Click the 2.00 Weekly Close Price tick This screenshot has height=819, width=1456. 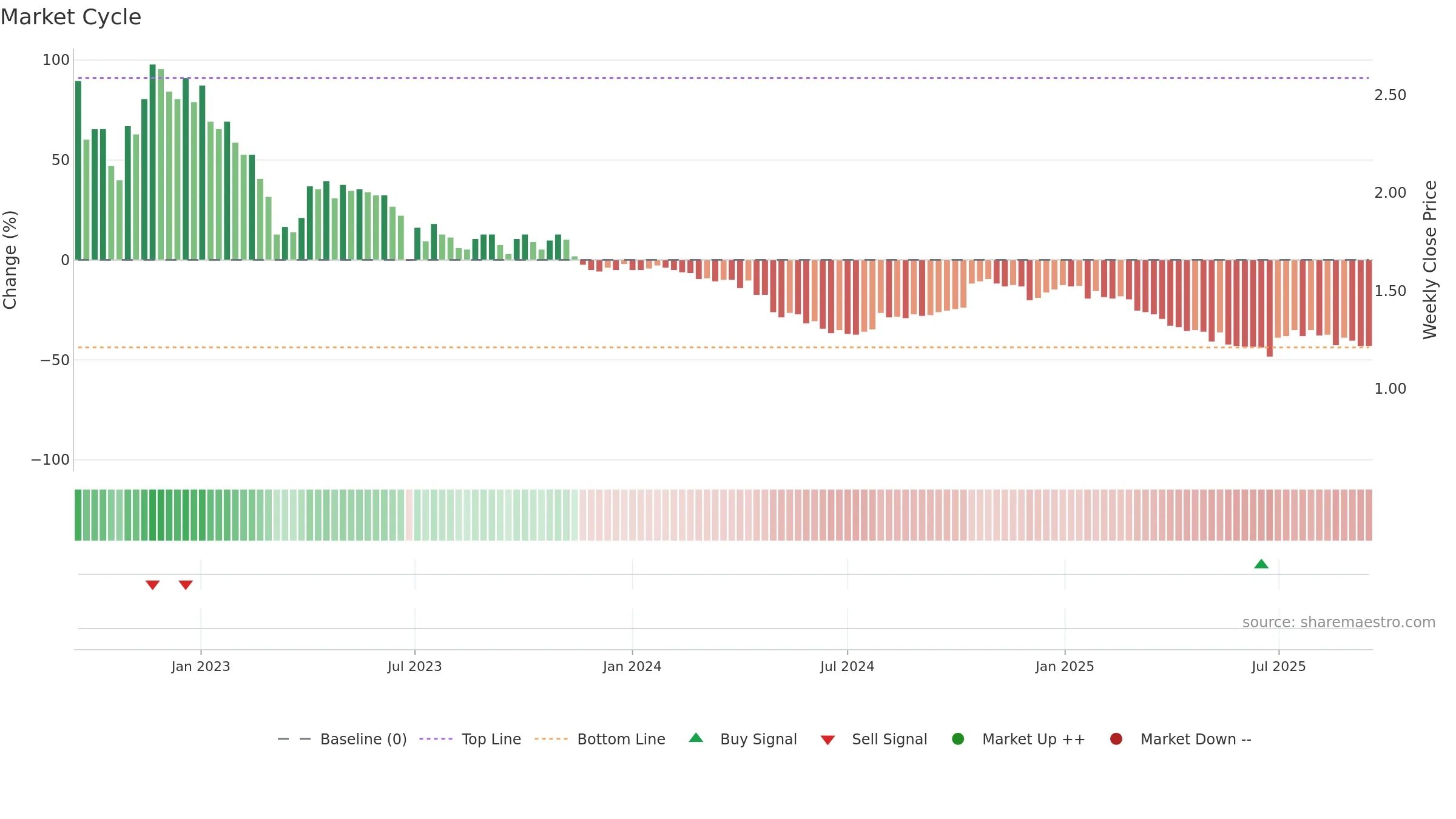click(x=1390, y=192)
